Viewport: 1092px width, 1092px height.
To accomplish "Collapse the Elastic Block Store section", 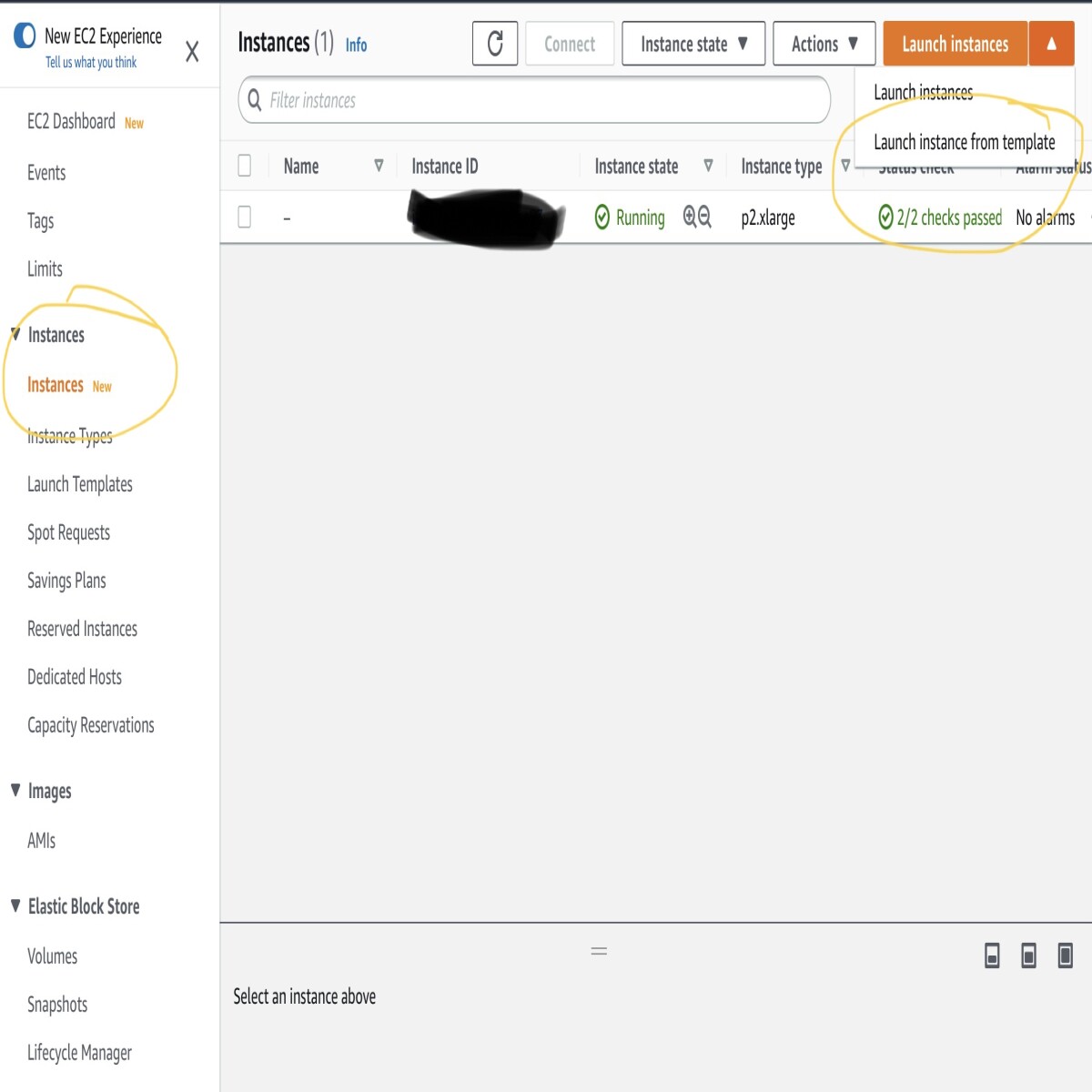I will tap(15, 905).
